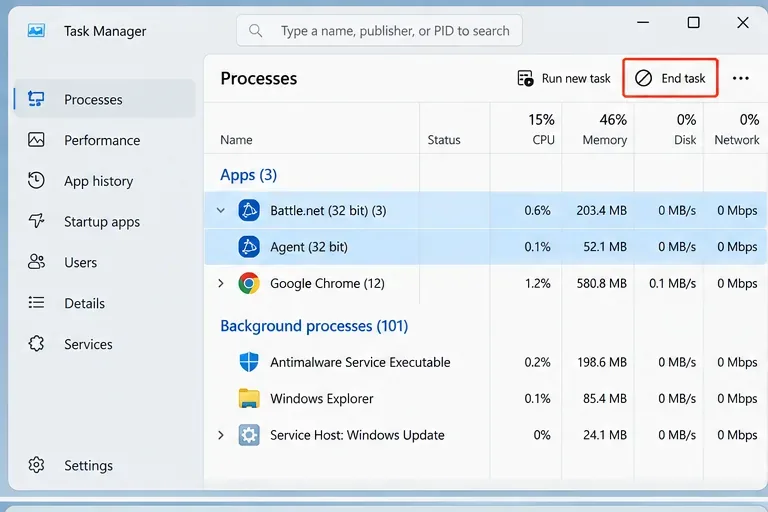Image resolution: width=768 pixels, height=512 pixels.
Task: Click the Startup apps icon
Action: [36, 221]
